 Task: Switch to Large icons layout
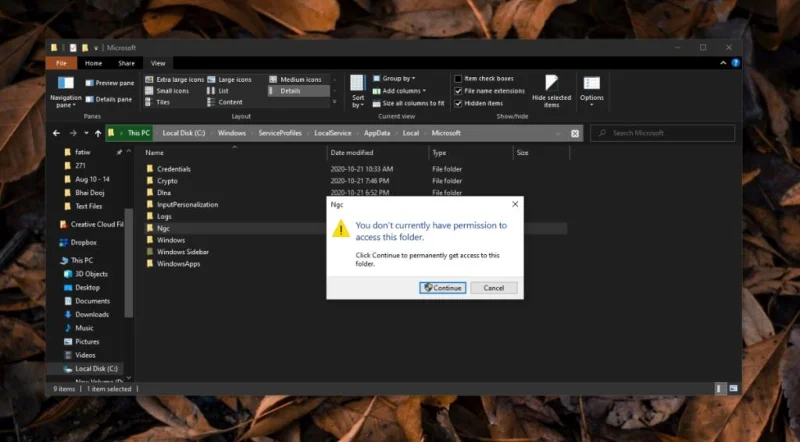pyautogui.click(x=230, y=80)
